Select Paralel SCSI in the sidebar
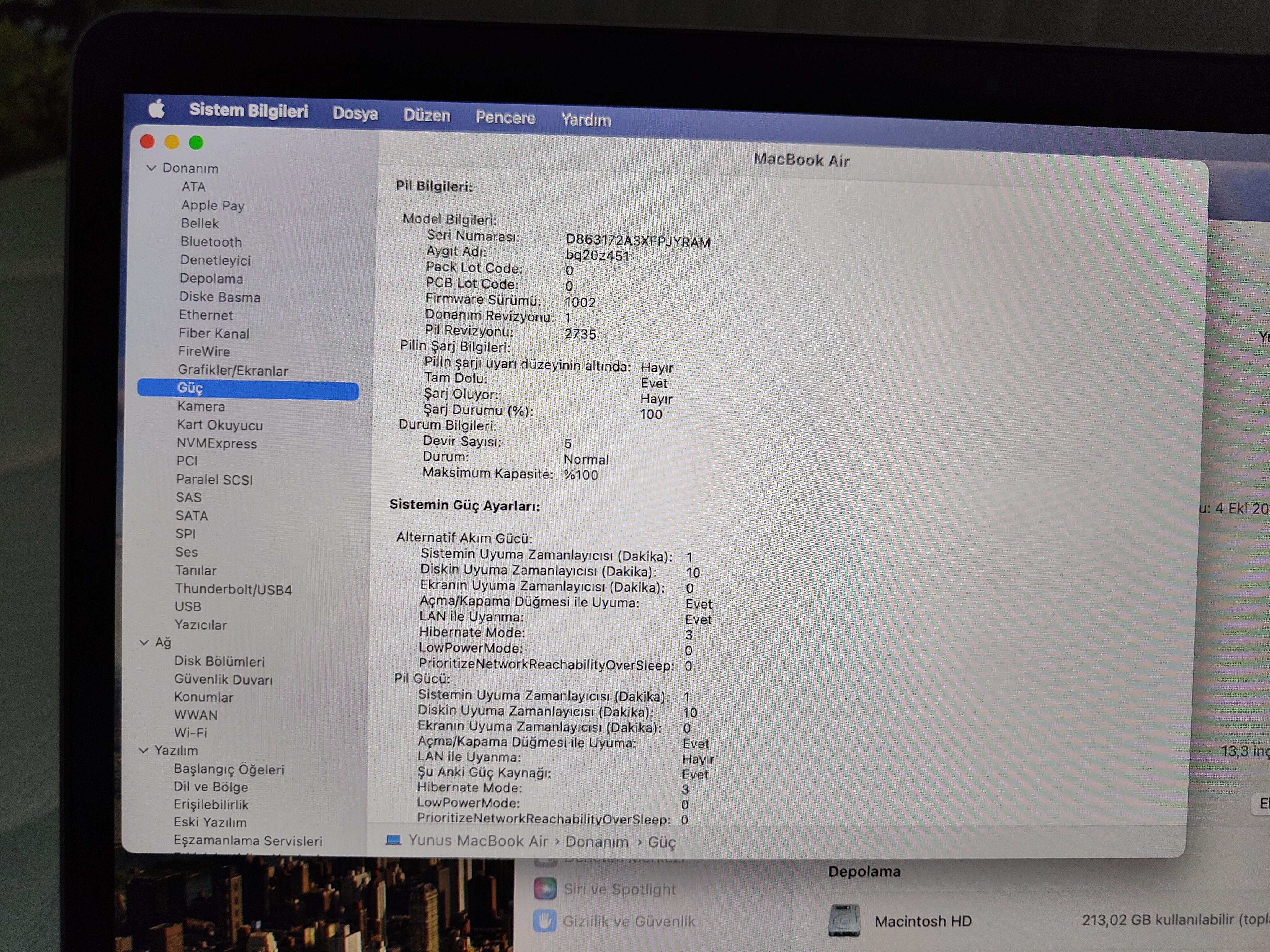The width and height of the screenshot is (1270, 952). tap(215, 479)
